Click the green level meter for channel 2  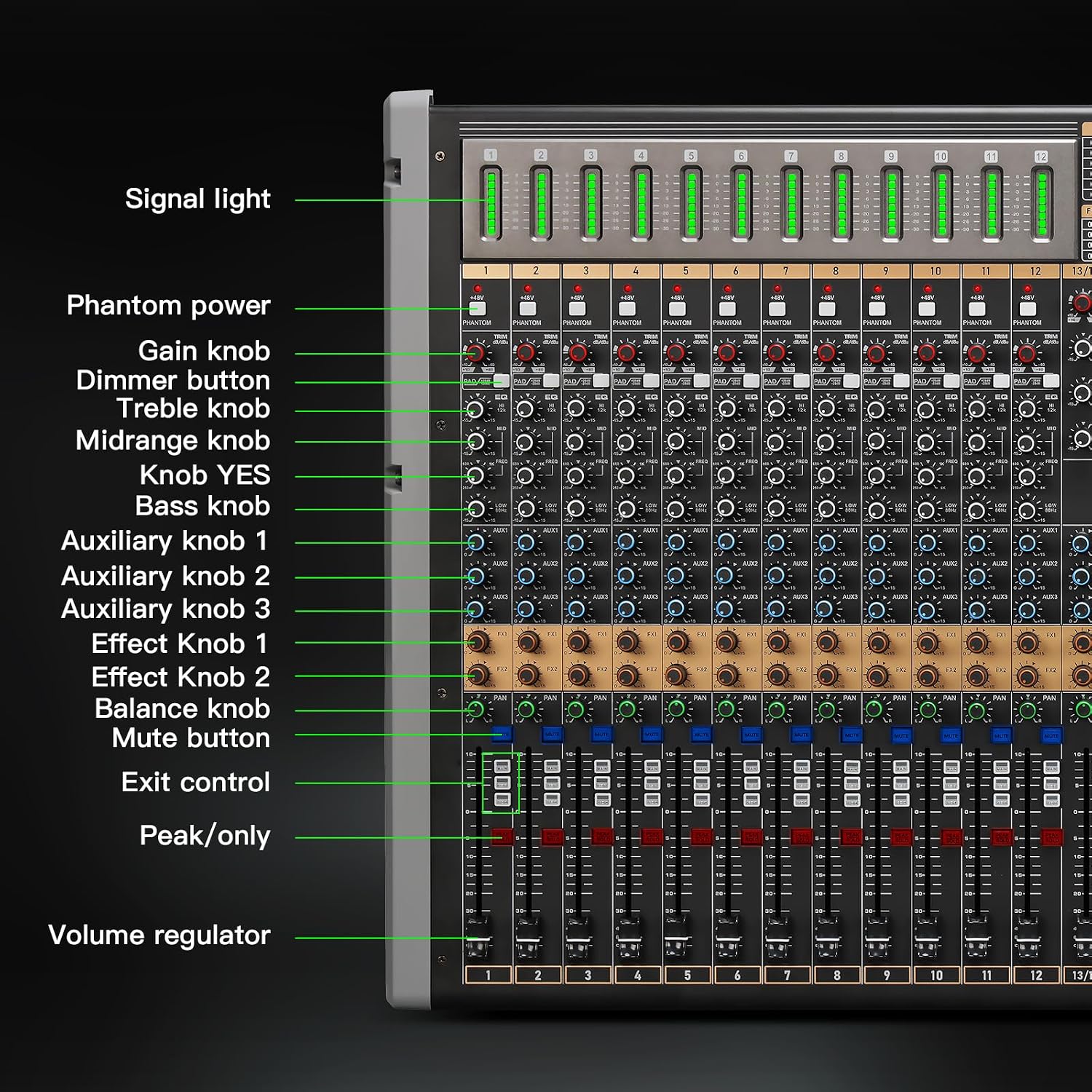[x=541, y=203]
